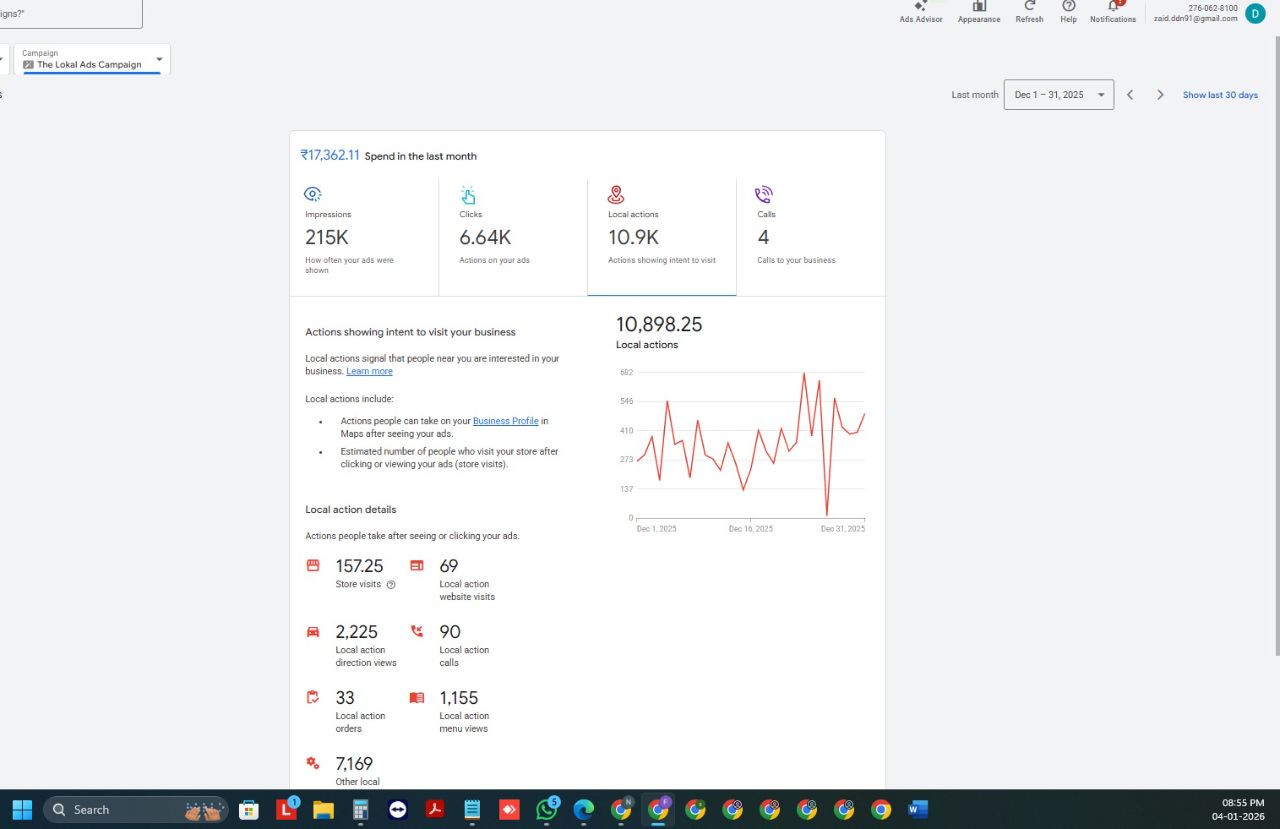Click the account avatar D
1280x829 pixels.
coord(1255,13)
